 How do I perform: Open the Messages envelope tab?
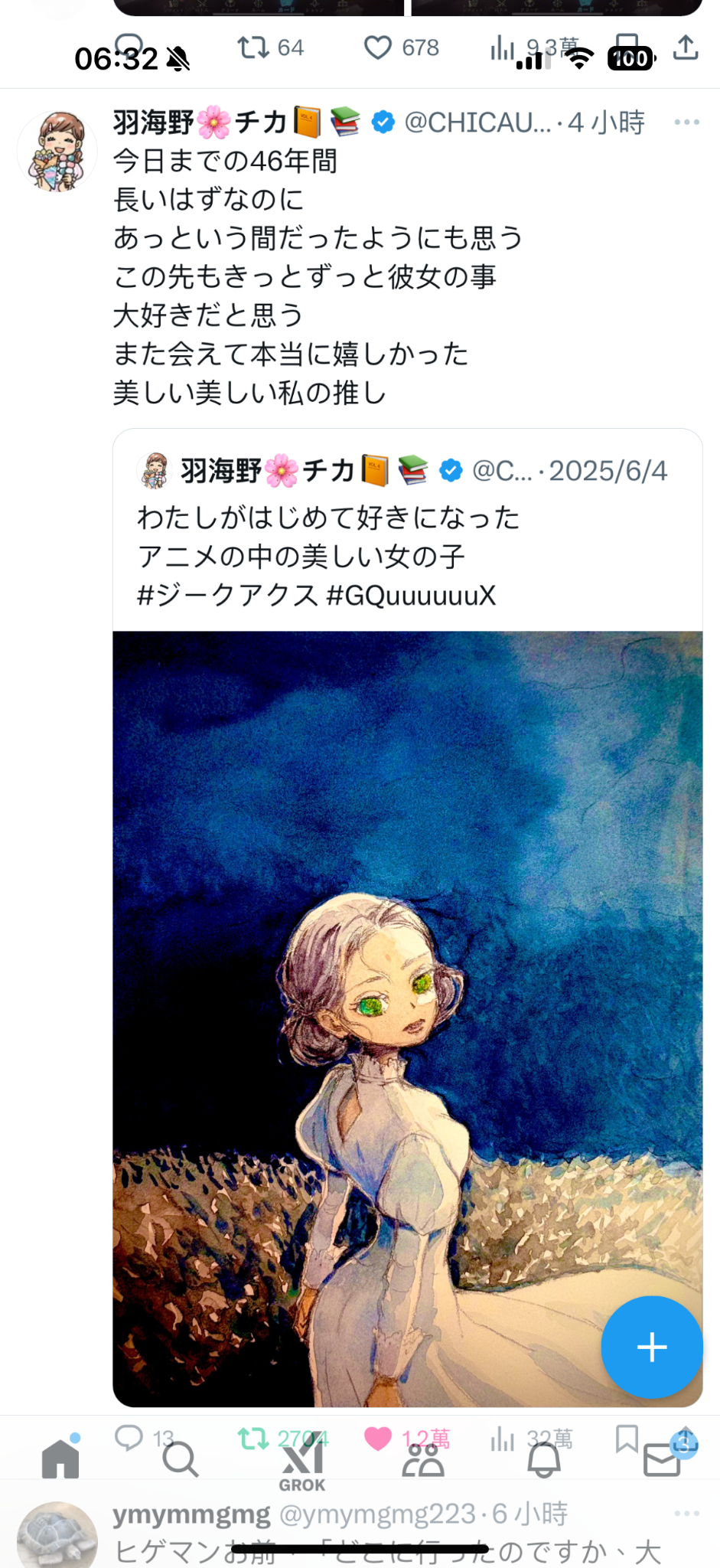[x=663, y=1459]
